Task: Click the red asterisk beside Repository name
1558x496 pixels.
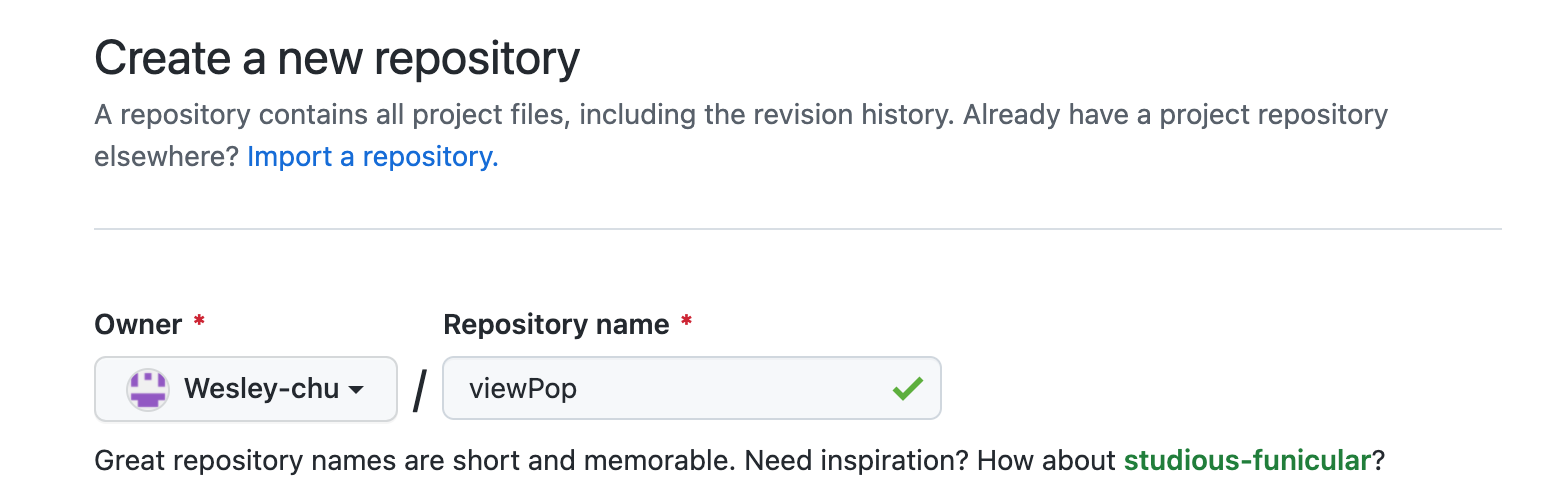Action: click(686, 322)
